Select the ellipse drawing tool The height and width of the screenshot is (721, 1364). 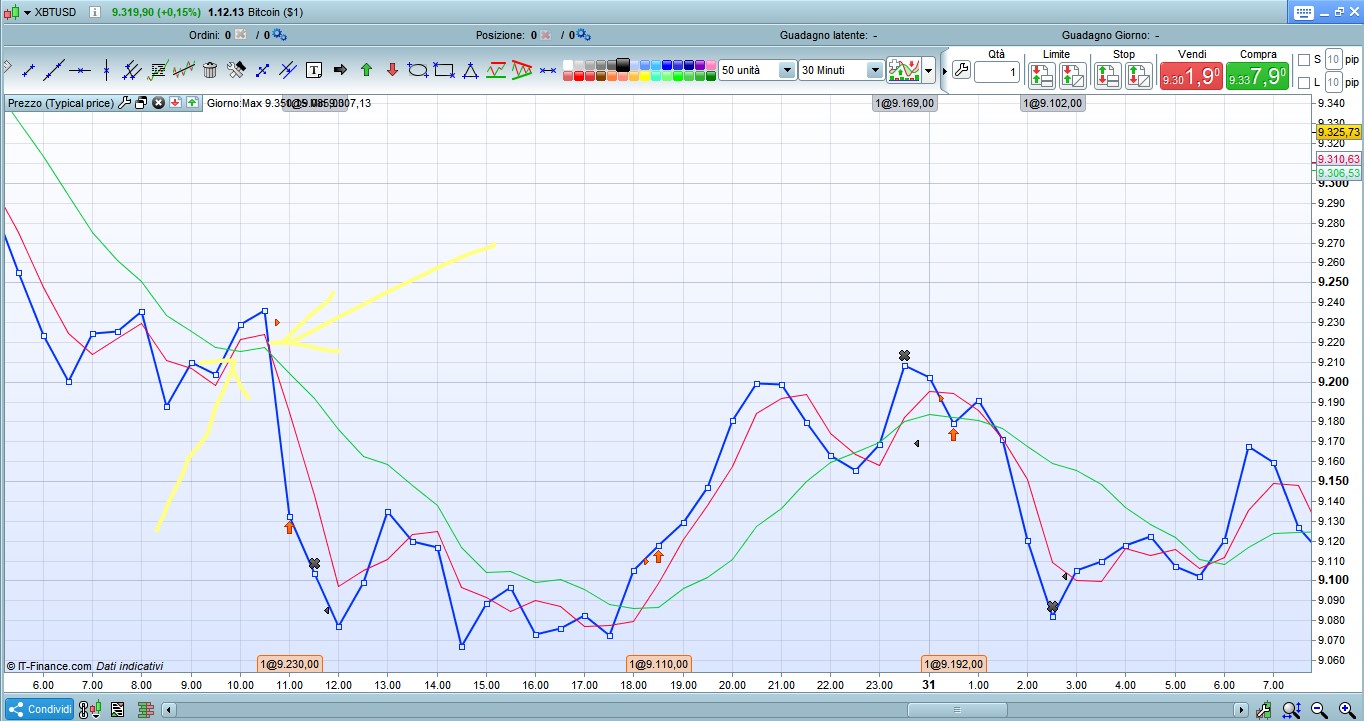(418, 70)
